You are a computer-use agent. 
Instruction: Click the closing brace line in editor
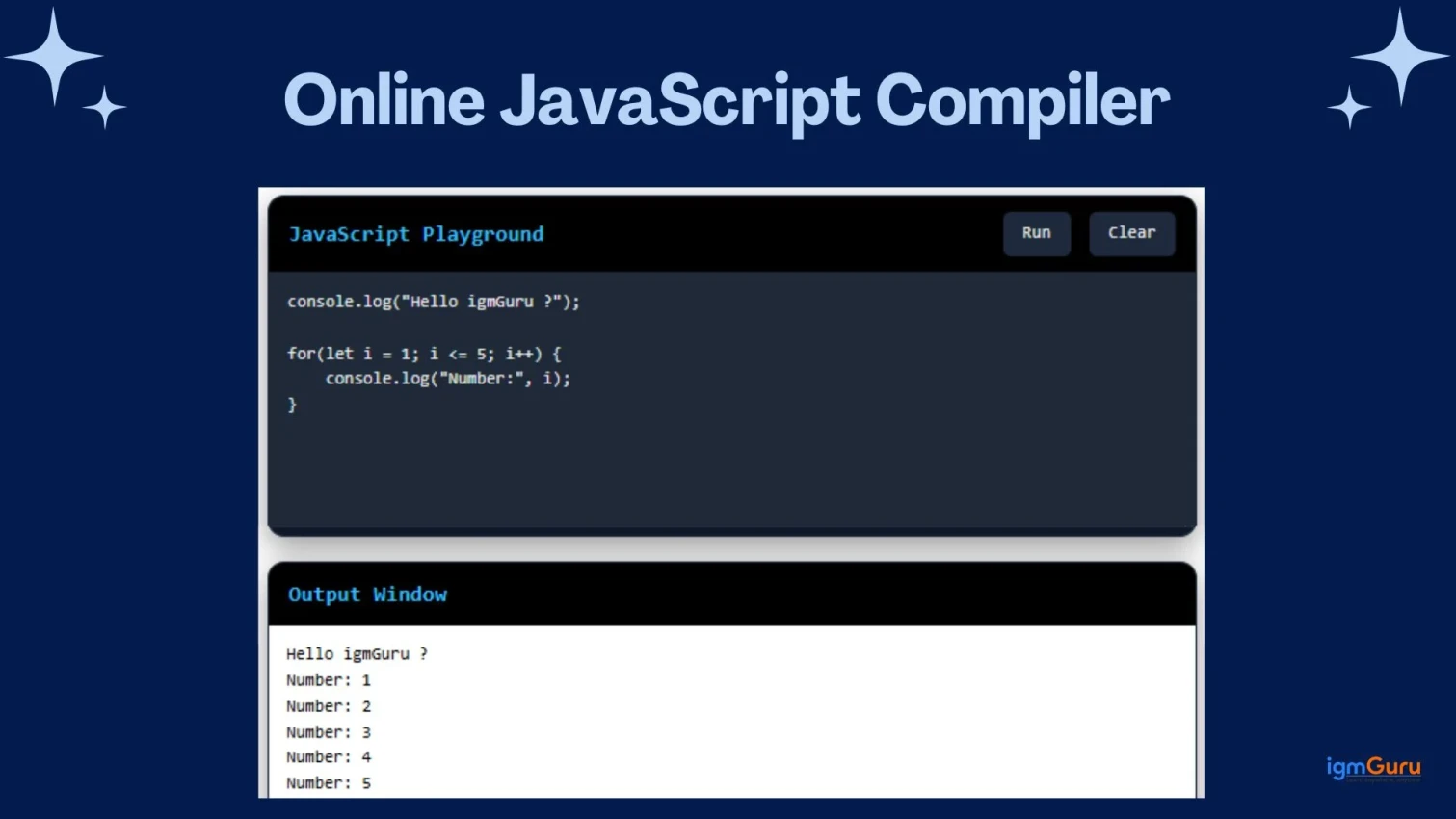click(292, 405)
